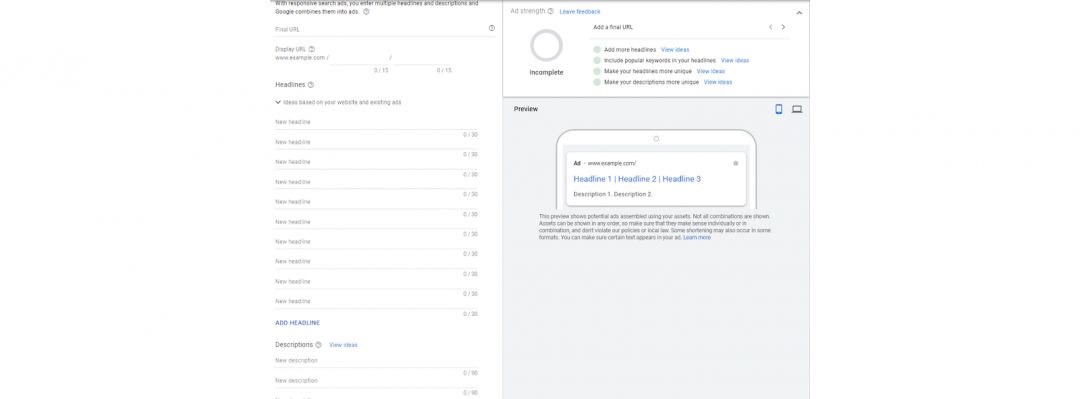1080x399 pixels.
Task: View ideas for 'Add more headlines'
Action: click(675, 50)
